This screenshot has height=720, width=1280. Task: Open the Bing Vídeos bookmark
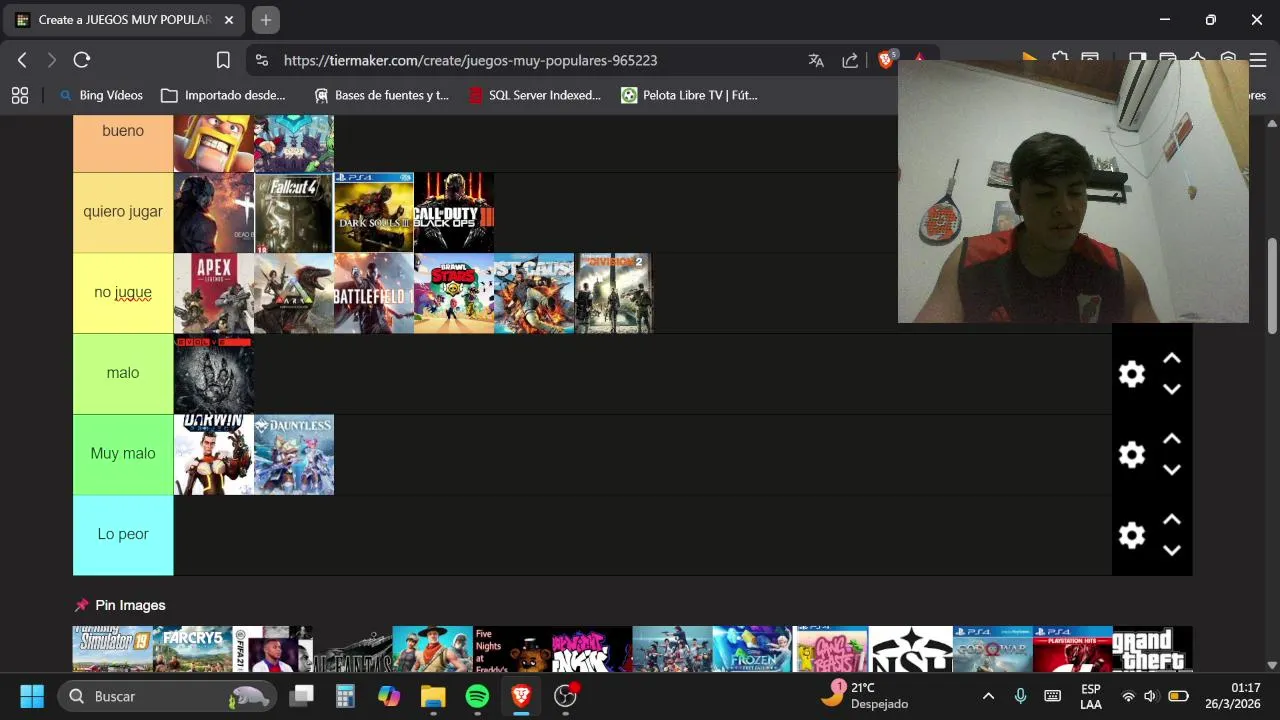pos(101,95)
